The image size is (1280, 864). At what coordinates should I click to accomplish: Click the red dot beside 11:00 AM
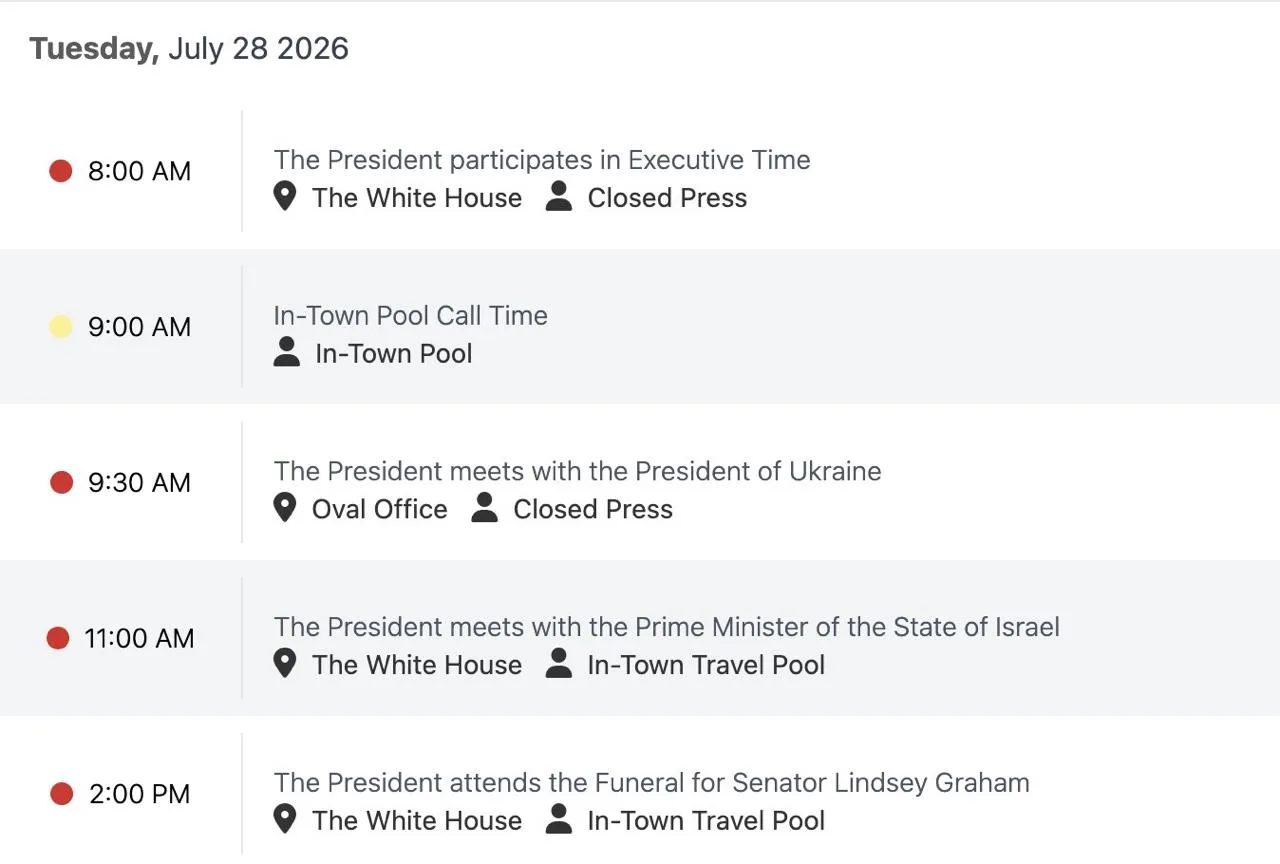click(x=58, y=638)
